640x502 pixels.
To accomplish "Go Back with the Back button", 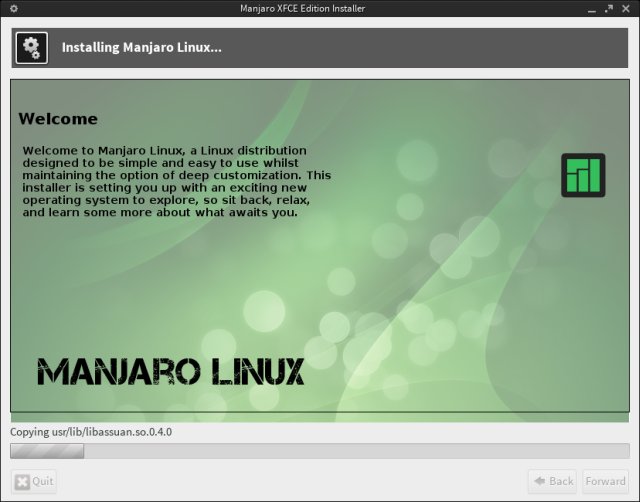I will tap(553, 482).
